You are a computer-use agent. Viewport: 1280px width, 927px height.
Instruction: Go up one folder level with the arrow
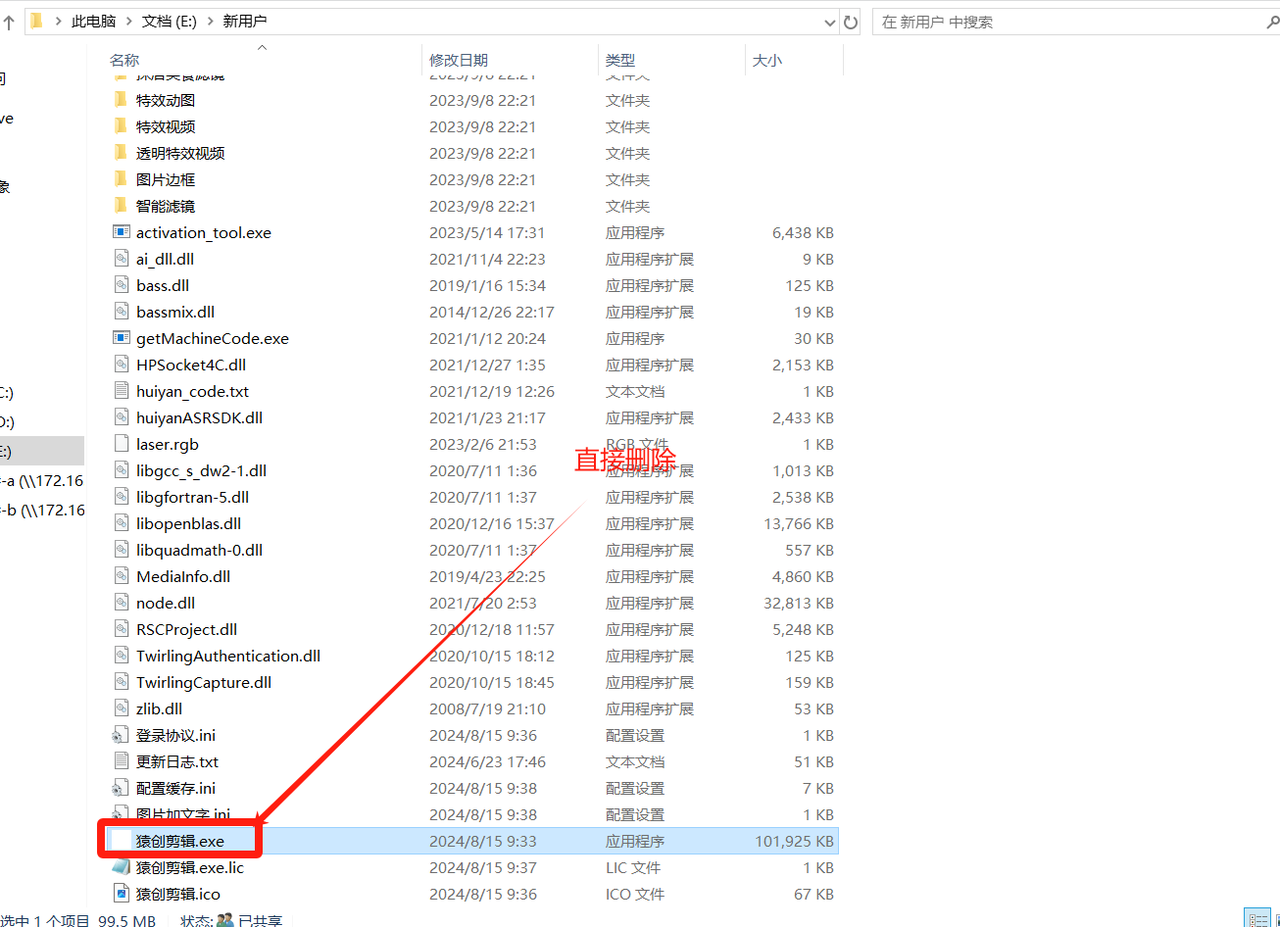[x=8, y=22]
